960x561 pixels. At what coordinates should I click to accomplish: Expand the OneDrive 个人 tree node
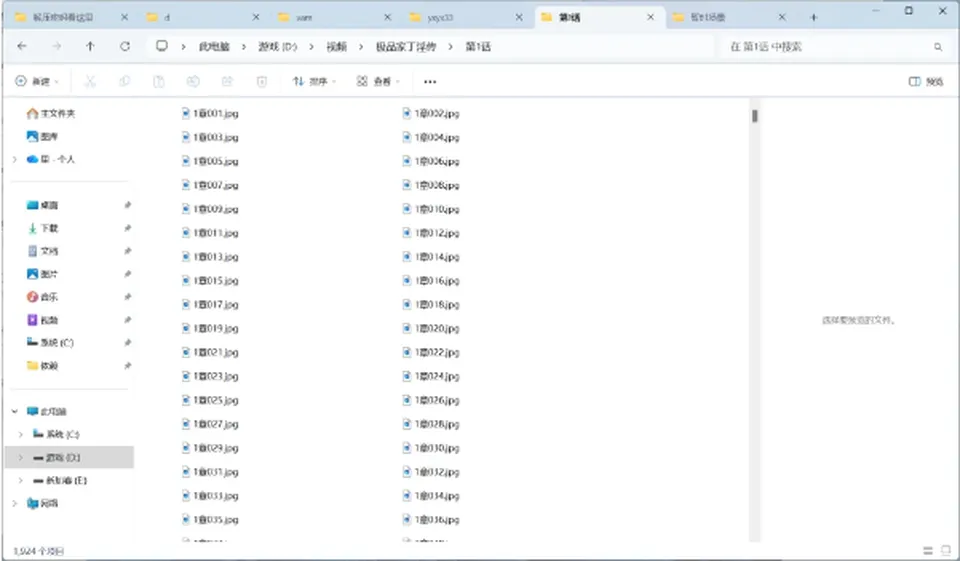(15, 159)
